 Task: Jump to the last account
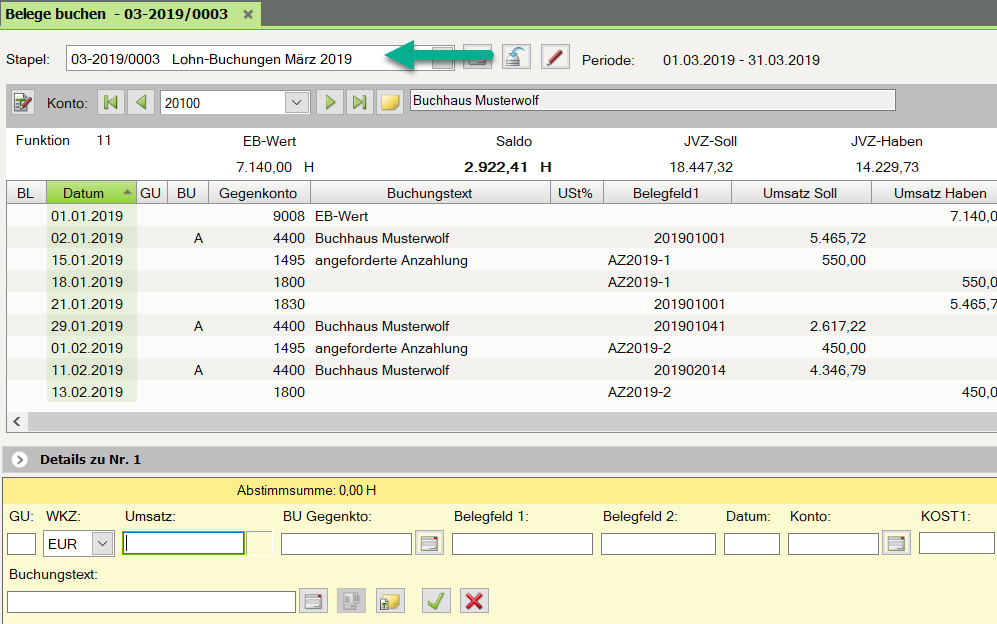pos(359,102)
